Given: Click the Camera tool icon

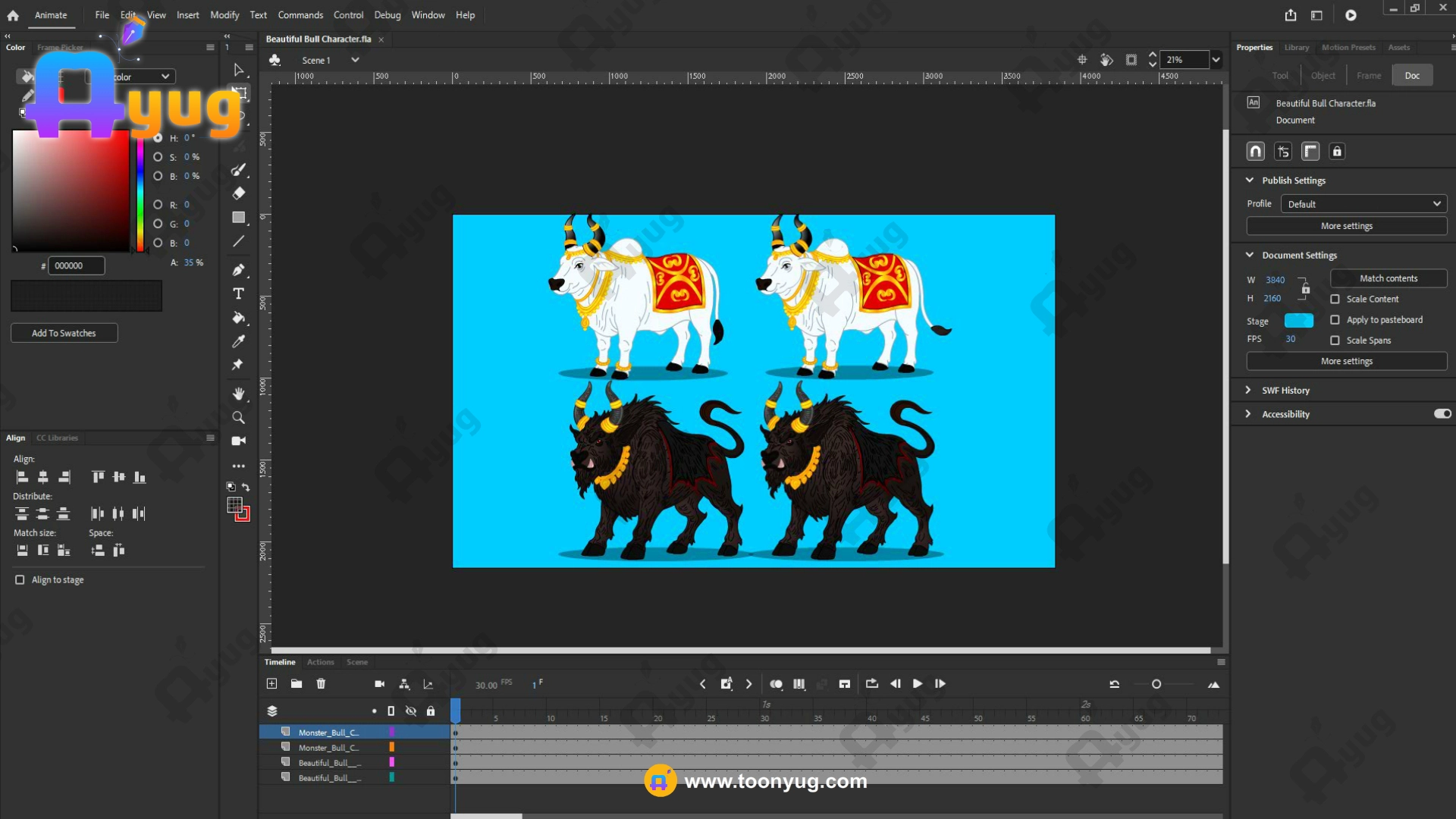Looking at the screenshot, I should tap(238, 441).
